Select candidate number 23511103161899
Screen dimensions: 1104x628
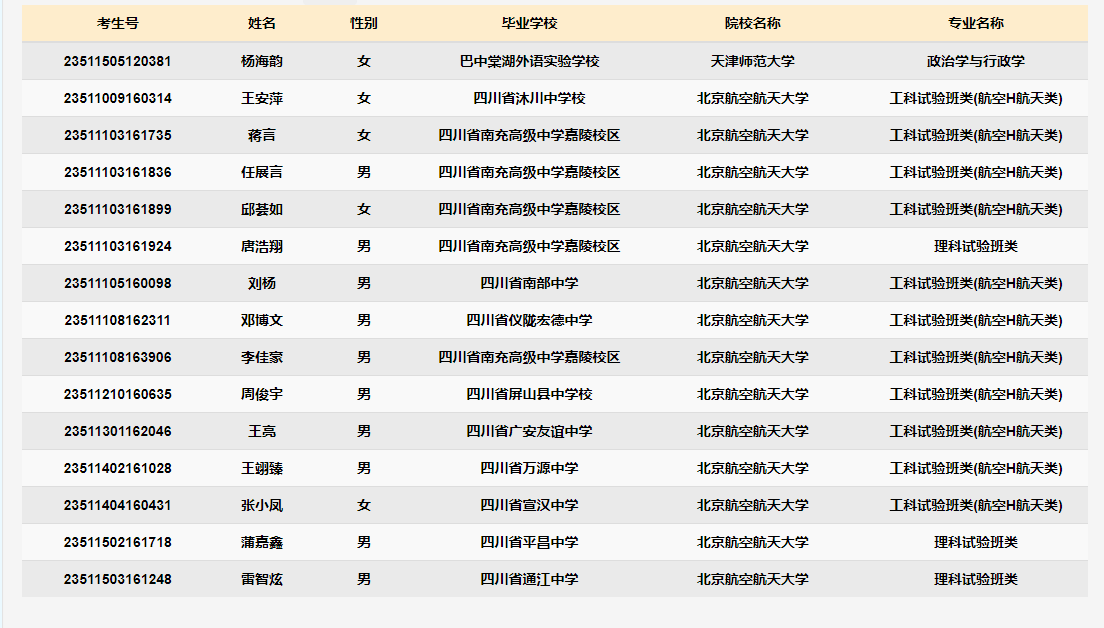coord(118,209)
